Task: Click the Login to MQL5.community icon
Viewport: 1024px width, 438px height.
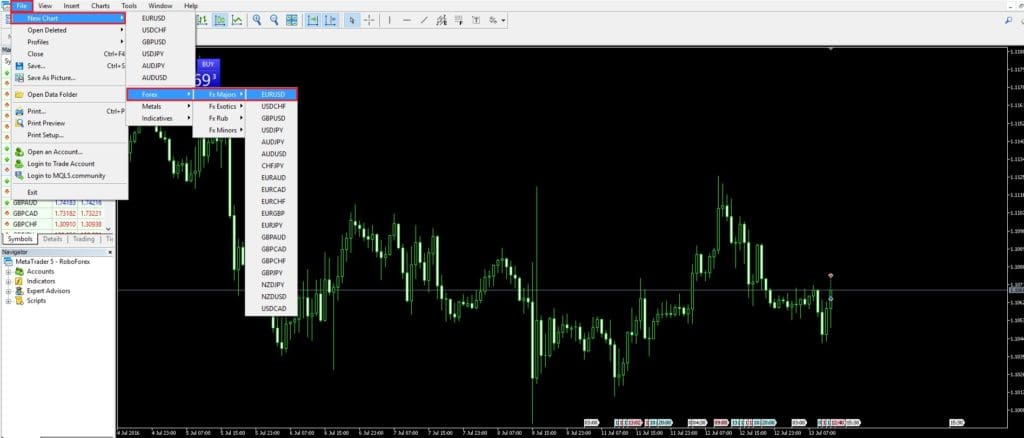Action: tap(19, 176)
